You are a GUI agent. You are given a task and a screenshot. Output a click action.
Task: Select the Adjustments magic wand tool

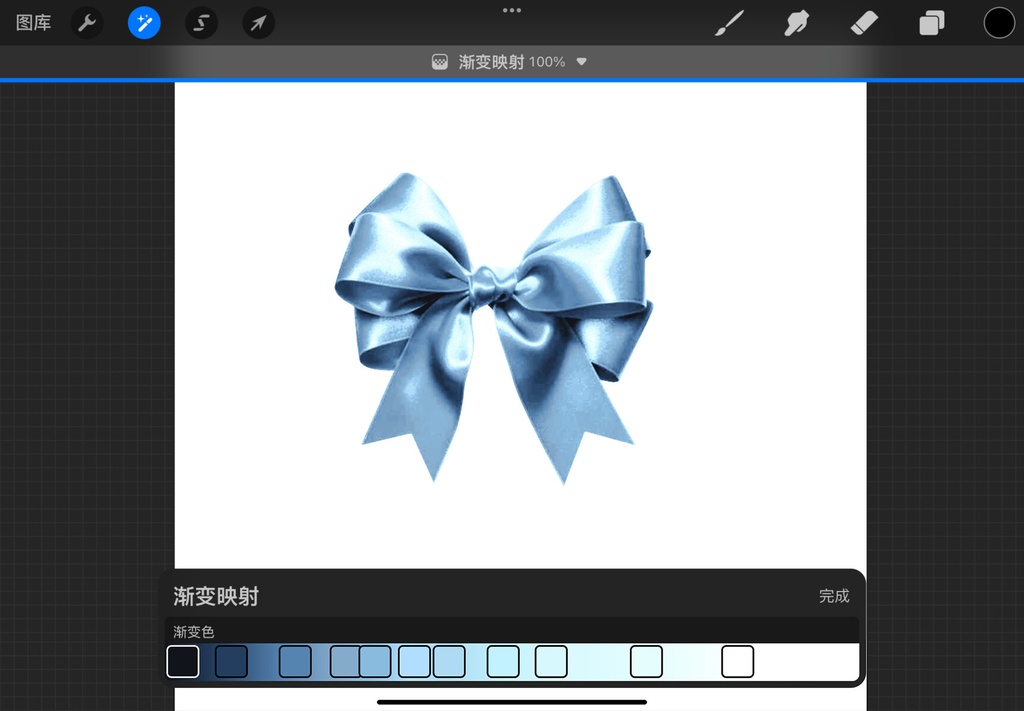(x=143, y=22)
